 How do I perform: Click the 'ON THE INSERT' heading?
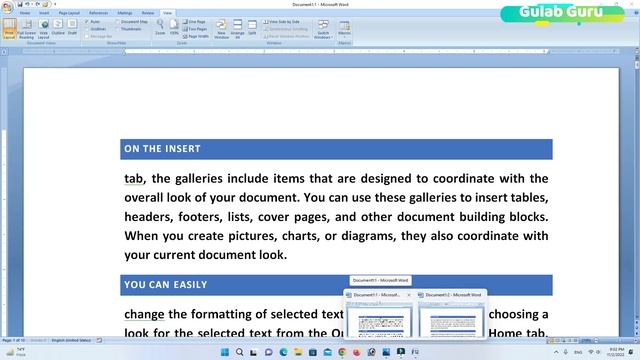[x=162, y=149]
